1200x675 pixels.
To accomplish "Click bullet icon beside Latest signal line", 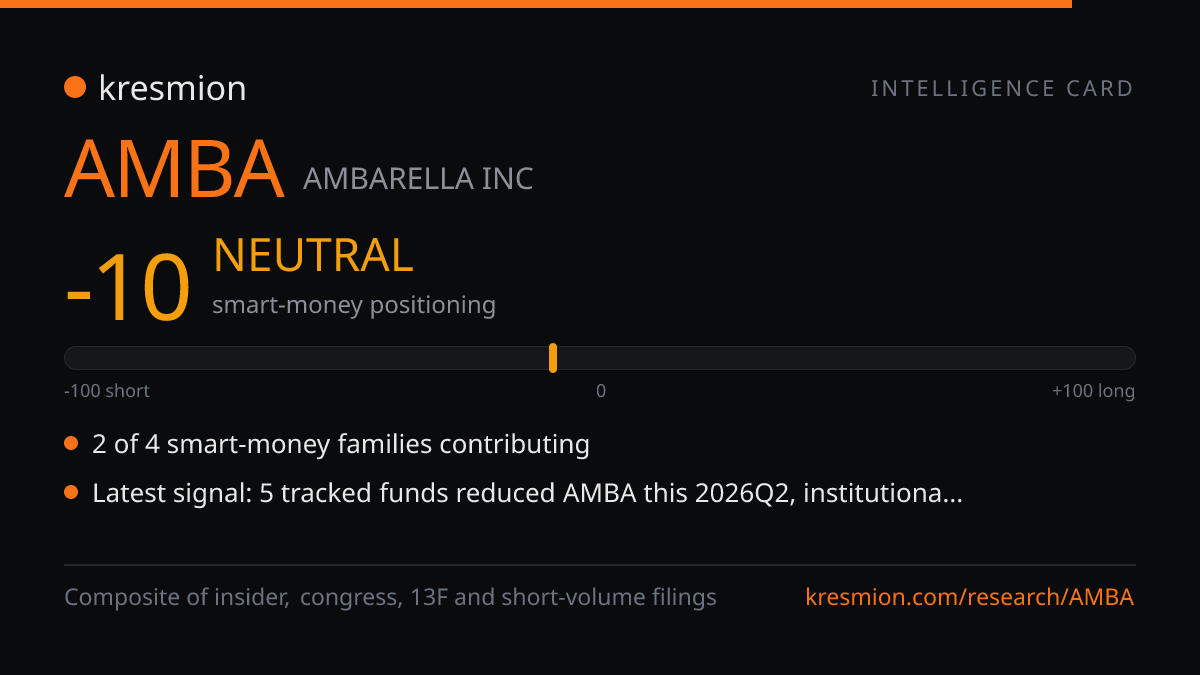I will [71, 492].
